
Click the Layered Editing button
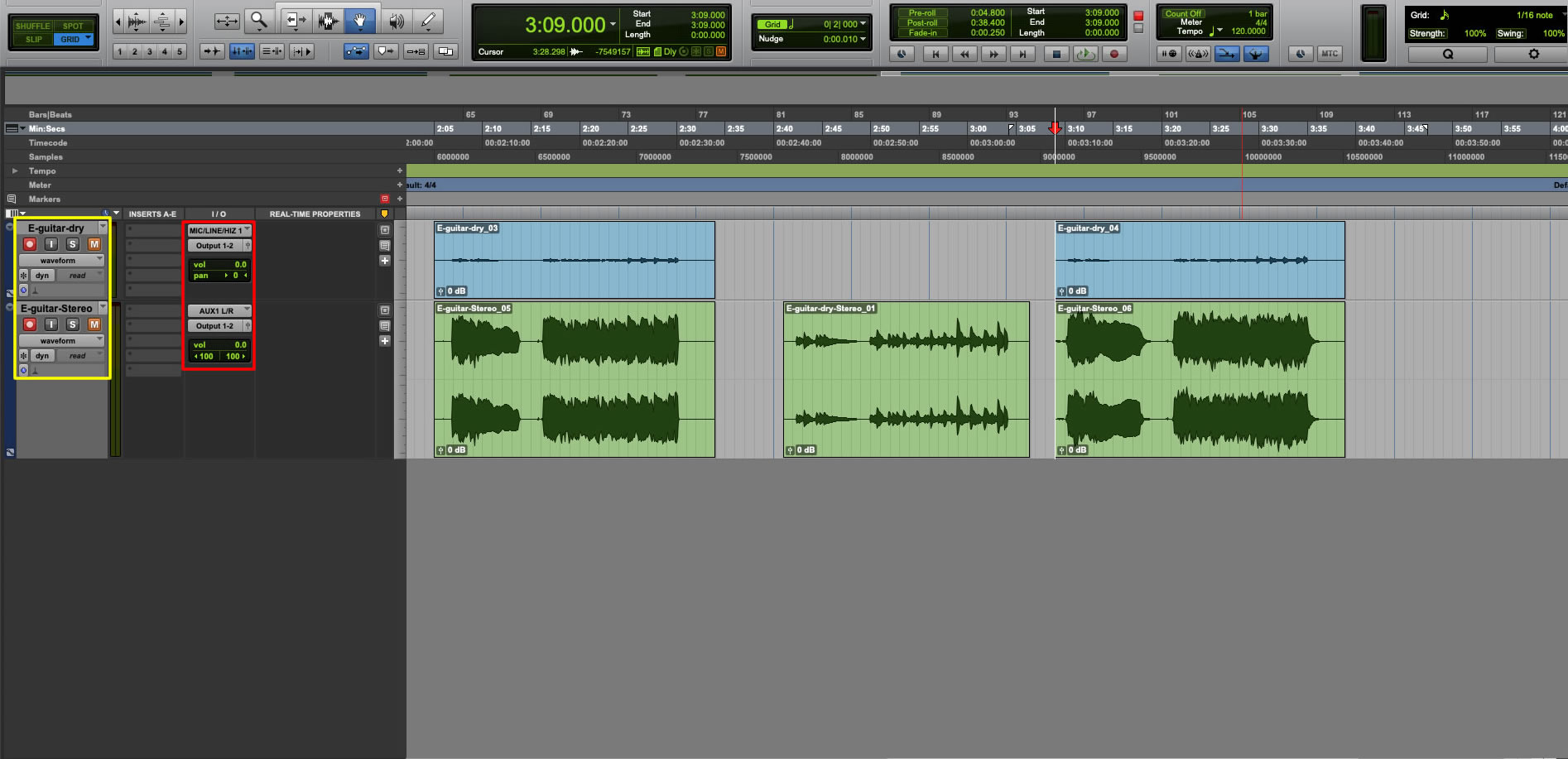[x=446, y=51]
